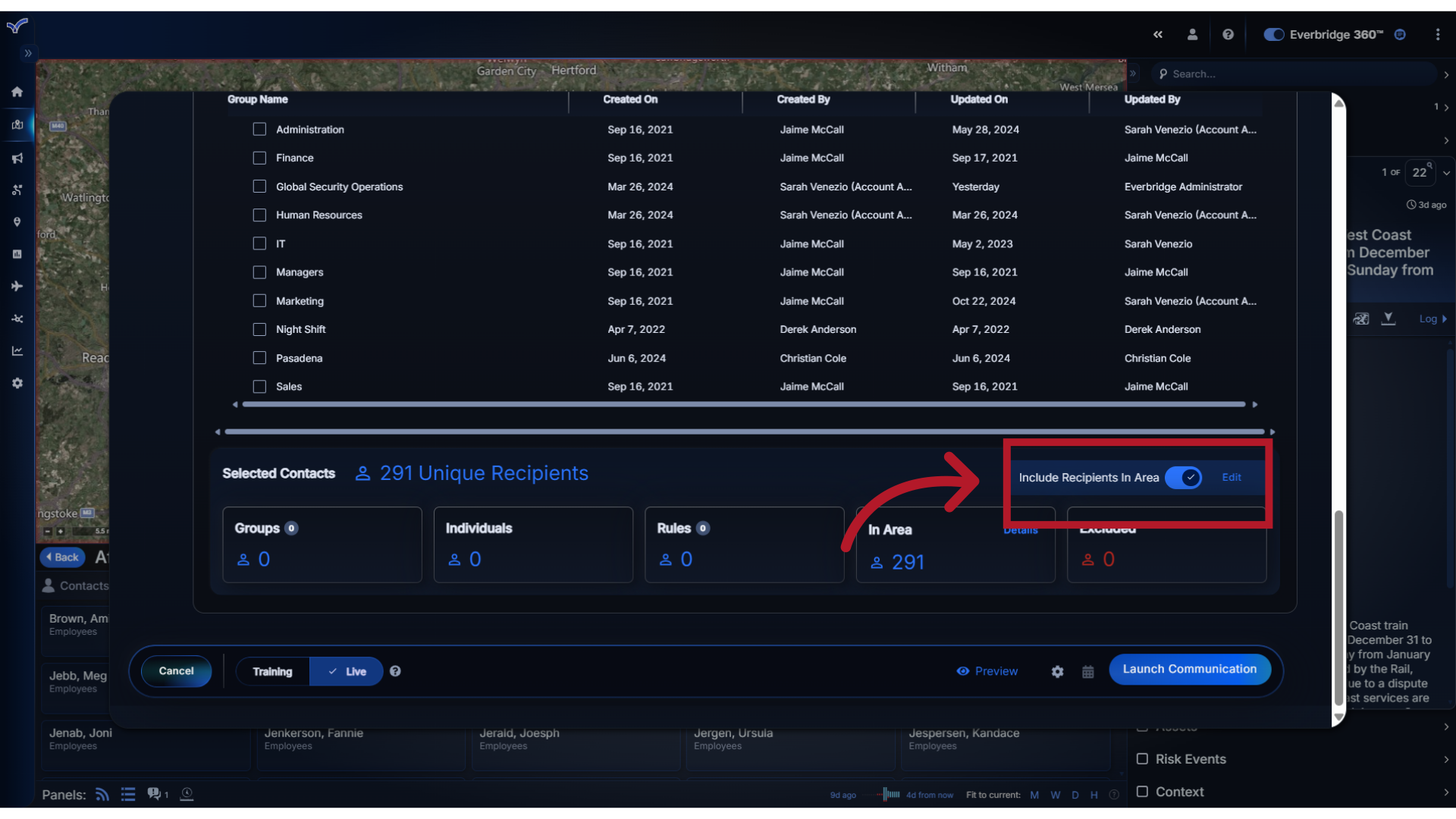Check the Risk Events checkbox
Screen dimensions: 1456x819
[1144, 758]
